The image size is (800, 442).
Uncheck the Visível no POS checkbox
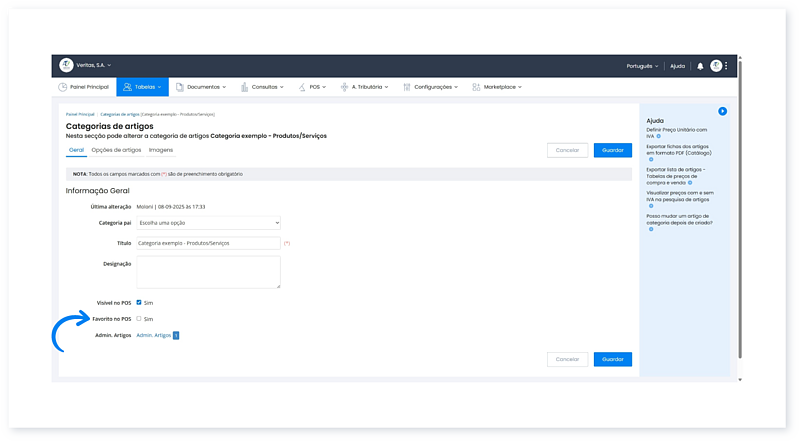pos(139,302)
